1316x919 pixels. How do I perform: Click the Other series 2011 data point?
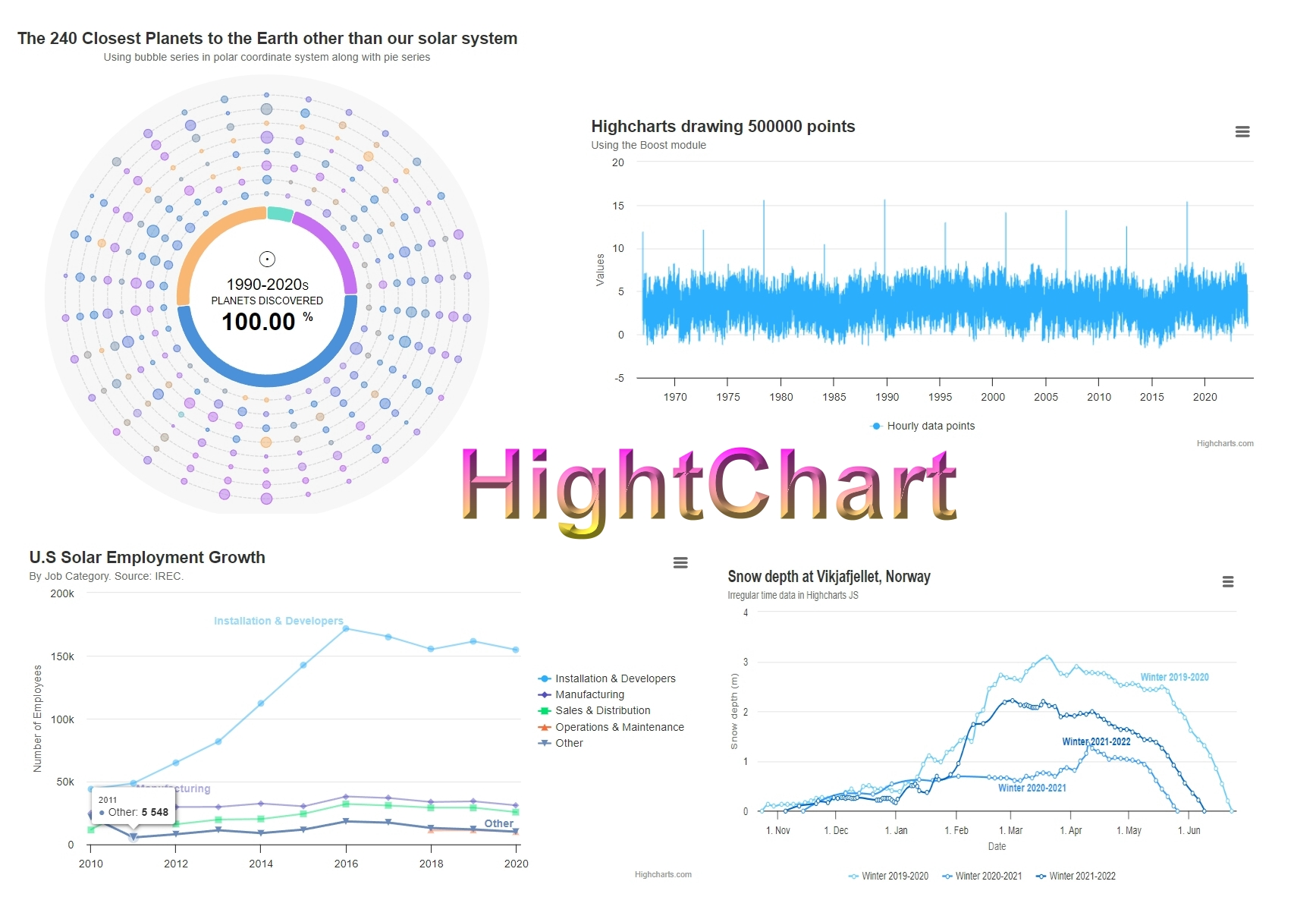point(133,837)
